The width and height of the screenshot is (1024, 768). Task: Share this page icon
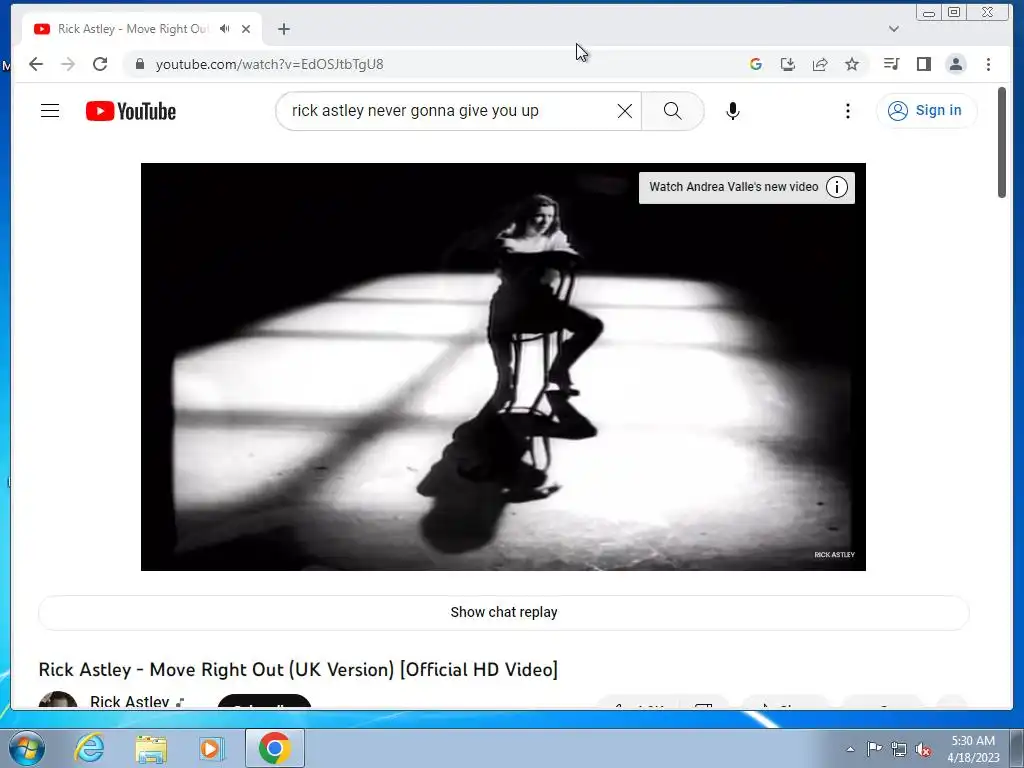click(x=820, y=64)
